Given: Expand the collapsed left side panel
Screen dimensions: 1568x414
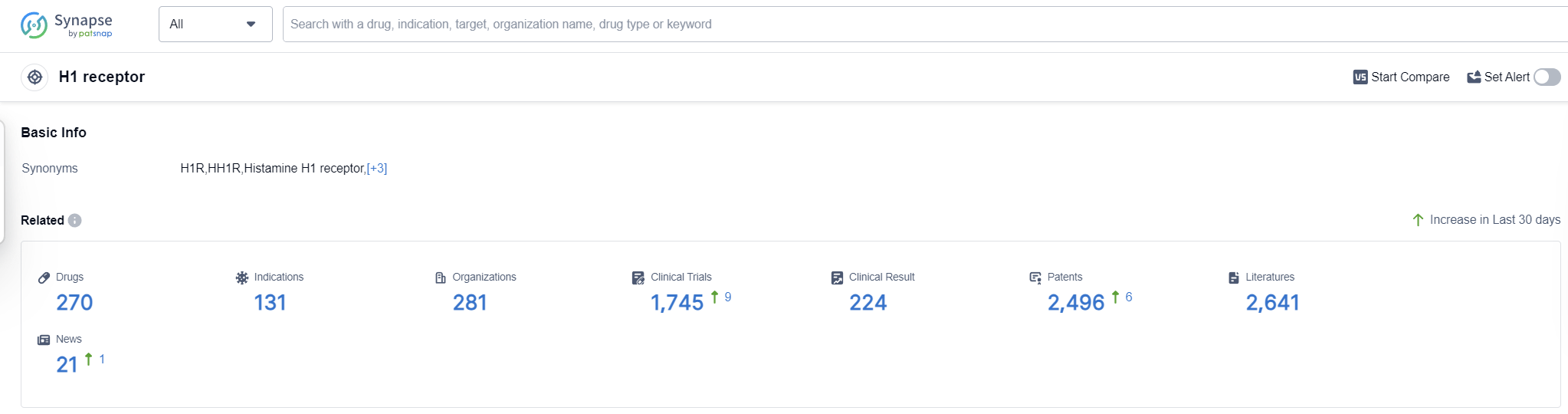Looking at the screenshot, I should pyautogui.click(x=3, y=181).
